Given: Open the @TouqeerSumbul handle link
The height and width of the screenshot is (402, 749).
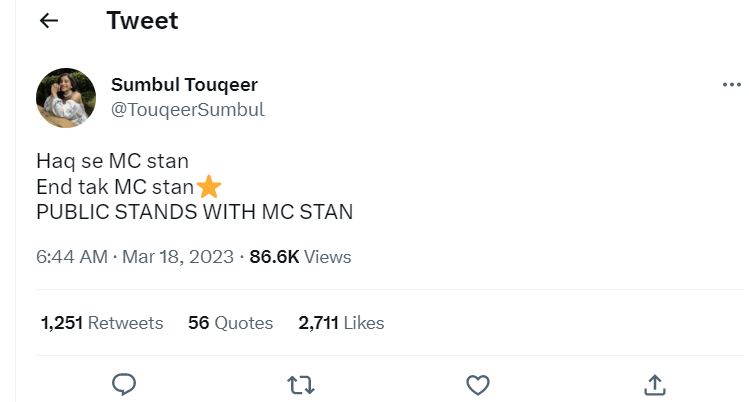Looking at the screenshot, I should (187, 110).
